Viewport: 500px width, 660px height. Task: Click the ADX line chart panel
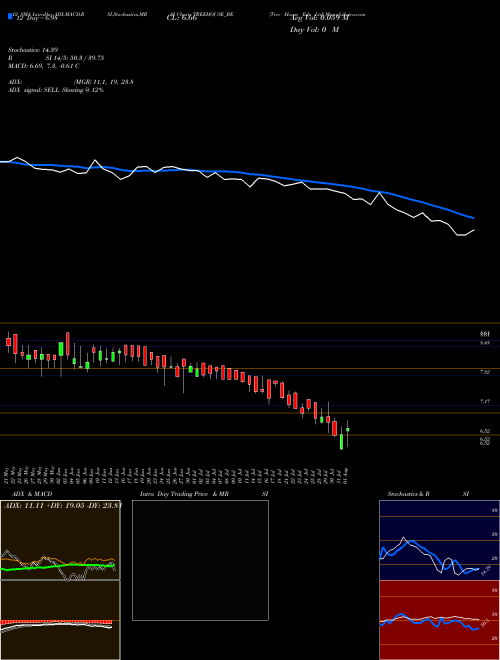click(60, 540)
